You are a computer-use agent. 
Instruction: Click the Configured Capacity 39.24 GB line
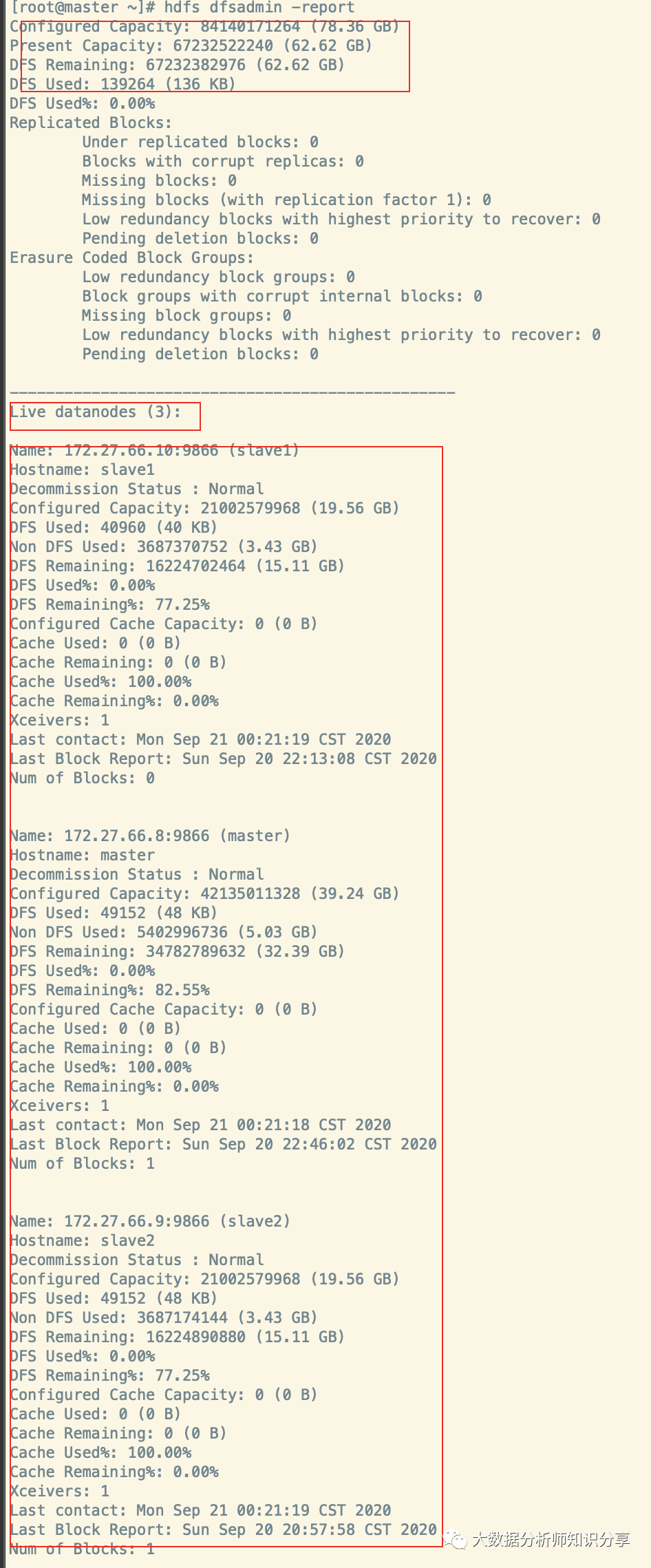(x=204, y=893)
